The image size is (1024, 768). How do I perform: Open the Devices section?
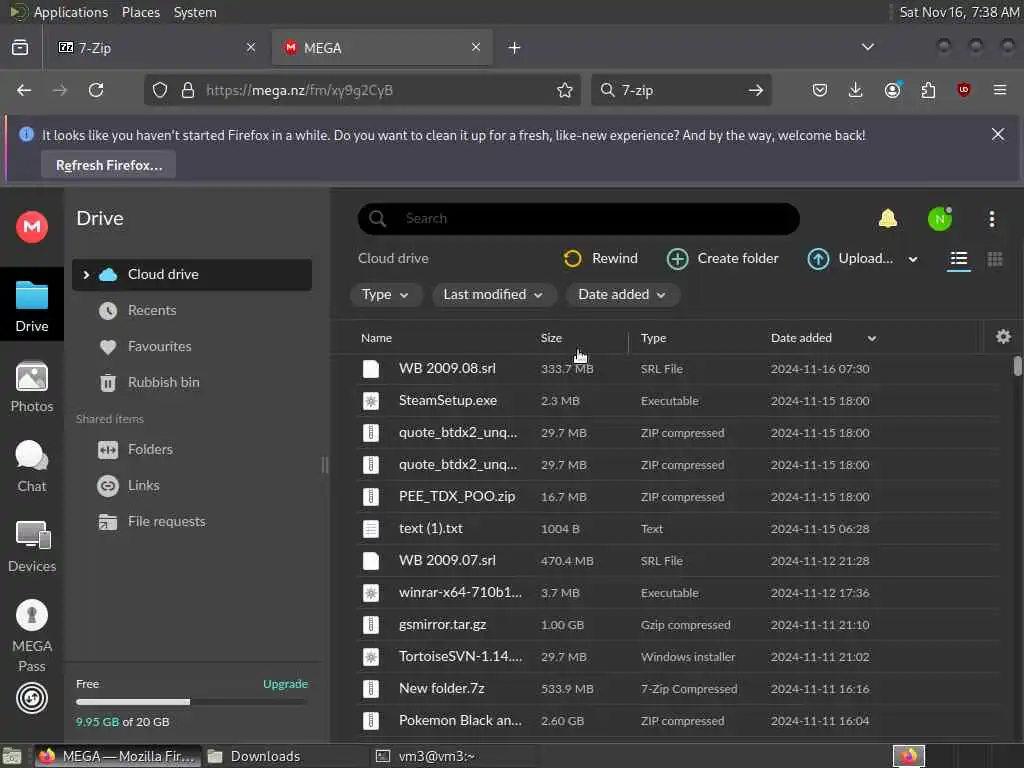pos(31,547)
